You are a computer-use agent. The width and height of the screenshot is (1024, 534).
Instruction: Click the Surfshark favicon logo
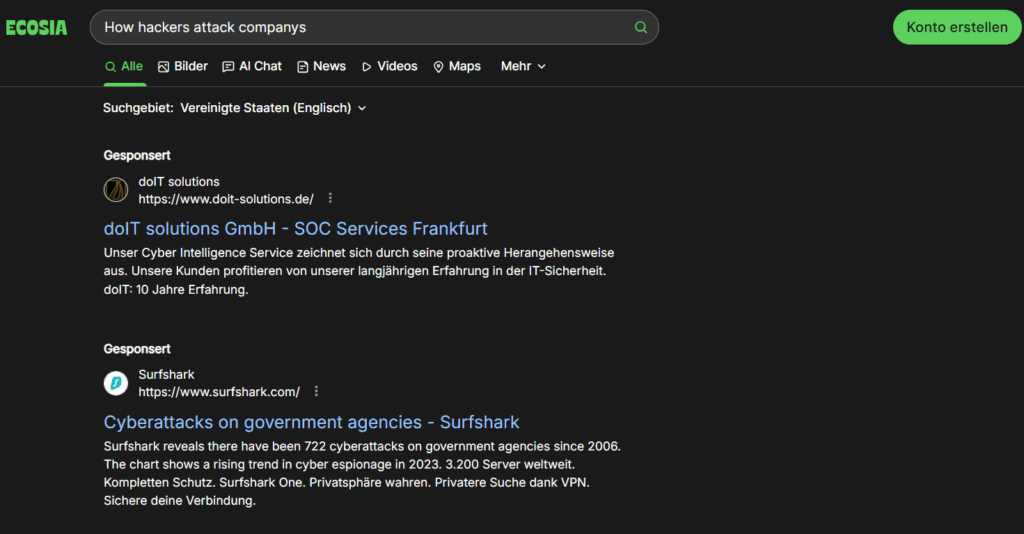[116, 383]
